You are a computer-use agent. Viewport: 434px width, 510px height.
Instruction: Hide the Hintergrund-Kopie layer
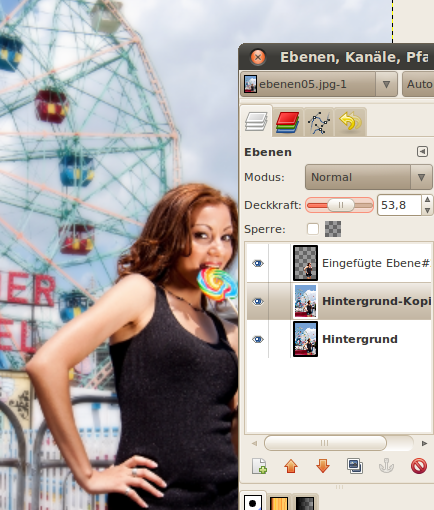pyautogui.click(x=257, y=301)
